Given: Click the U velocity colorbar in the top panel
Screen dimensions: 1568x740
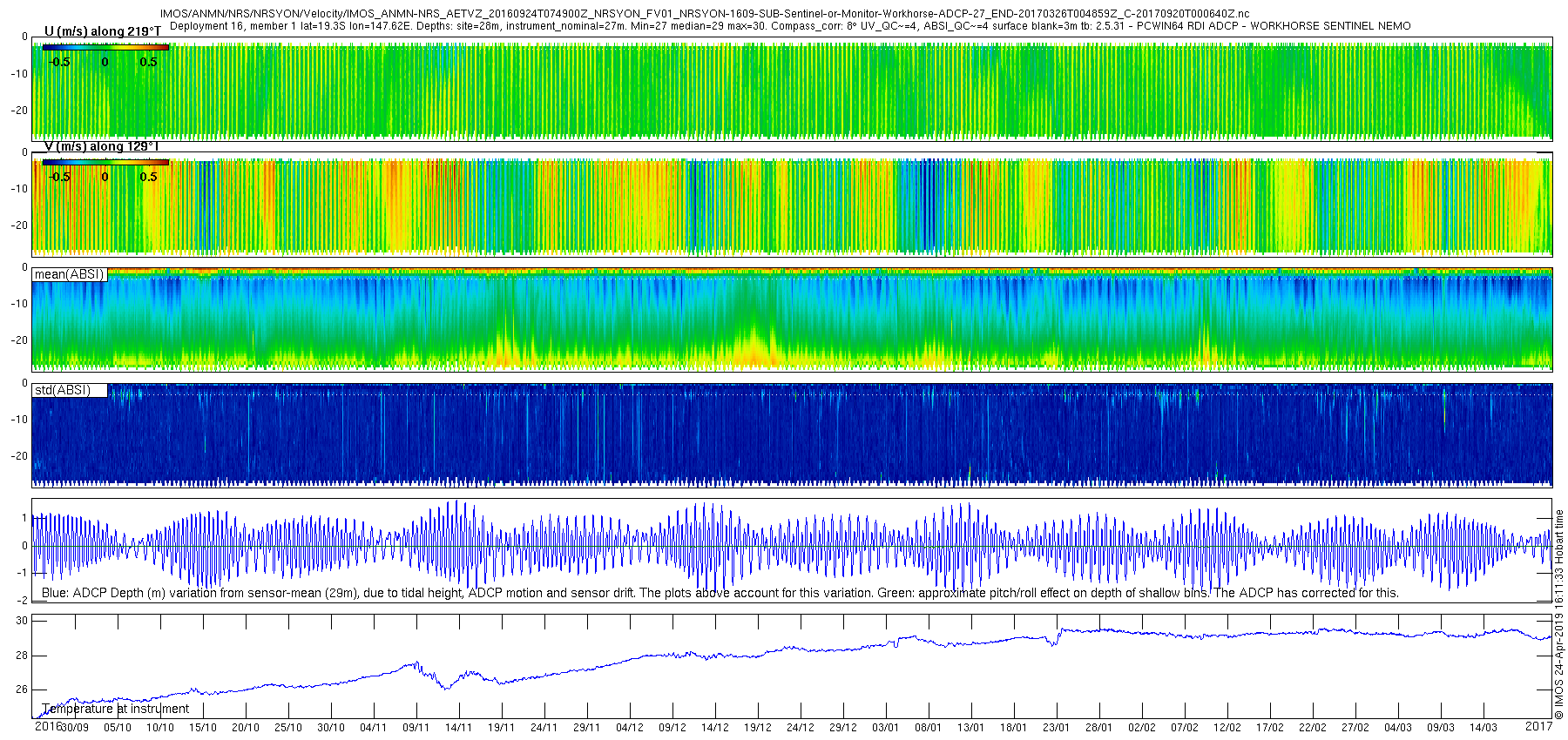Looking at the screenshot, I should point(105,47).
